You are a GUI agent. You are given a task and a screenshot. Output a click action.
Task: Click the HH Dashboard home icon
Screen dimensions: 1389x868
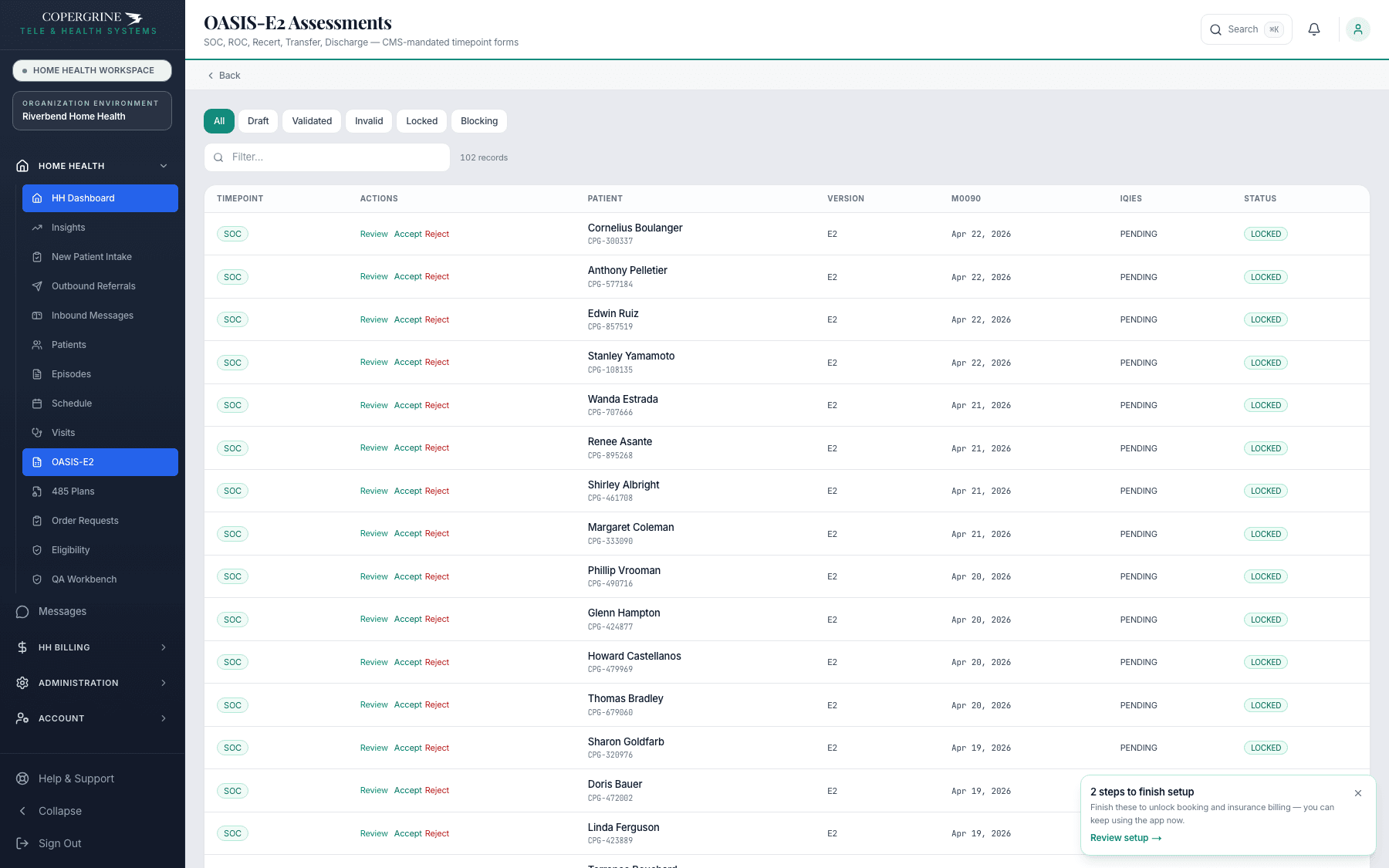coord(37,198)
